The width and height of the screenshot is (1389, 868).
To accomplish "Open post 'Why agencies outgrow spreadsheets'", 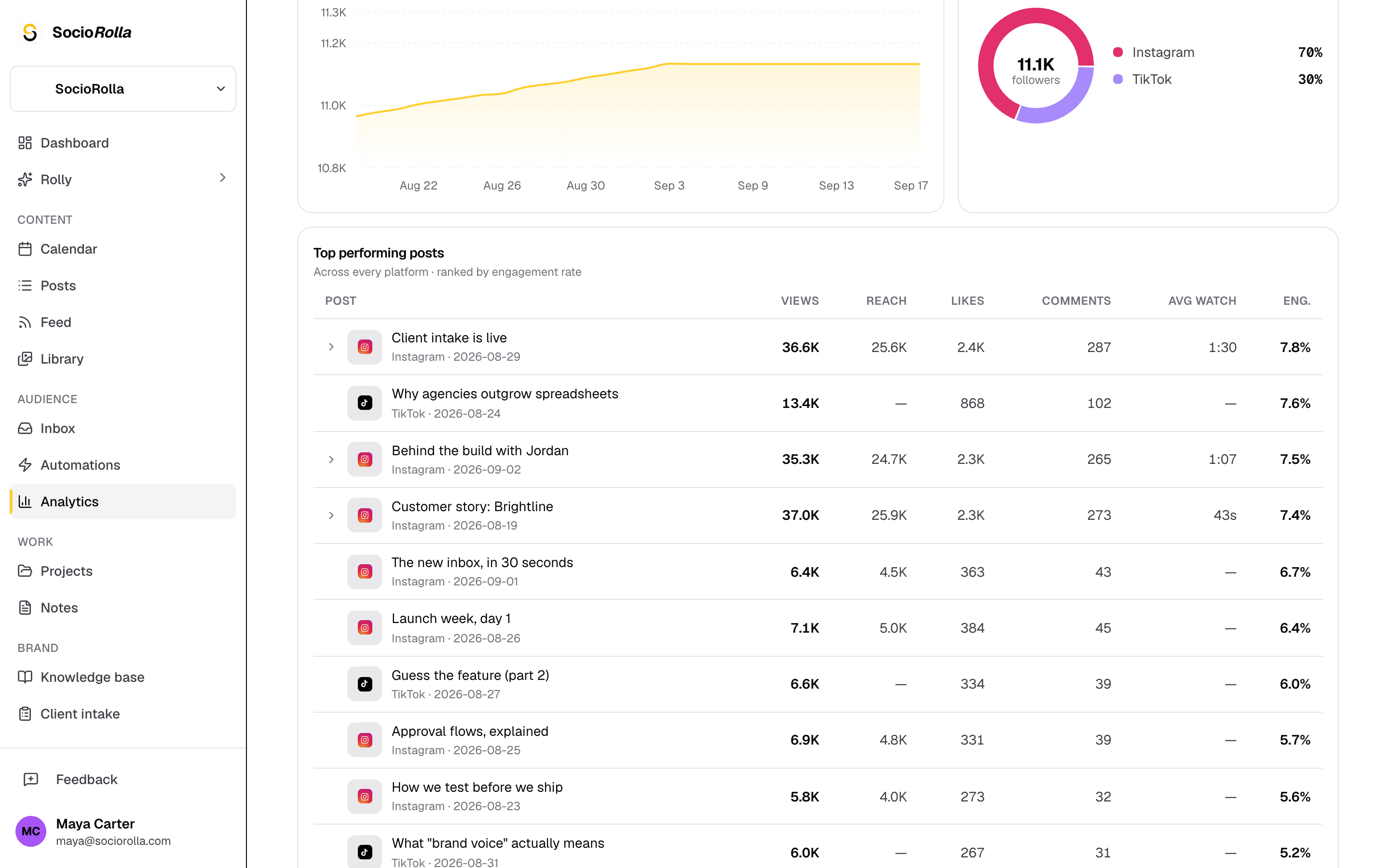I will pyautogui.click(x=504, y=394).
